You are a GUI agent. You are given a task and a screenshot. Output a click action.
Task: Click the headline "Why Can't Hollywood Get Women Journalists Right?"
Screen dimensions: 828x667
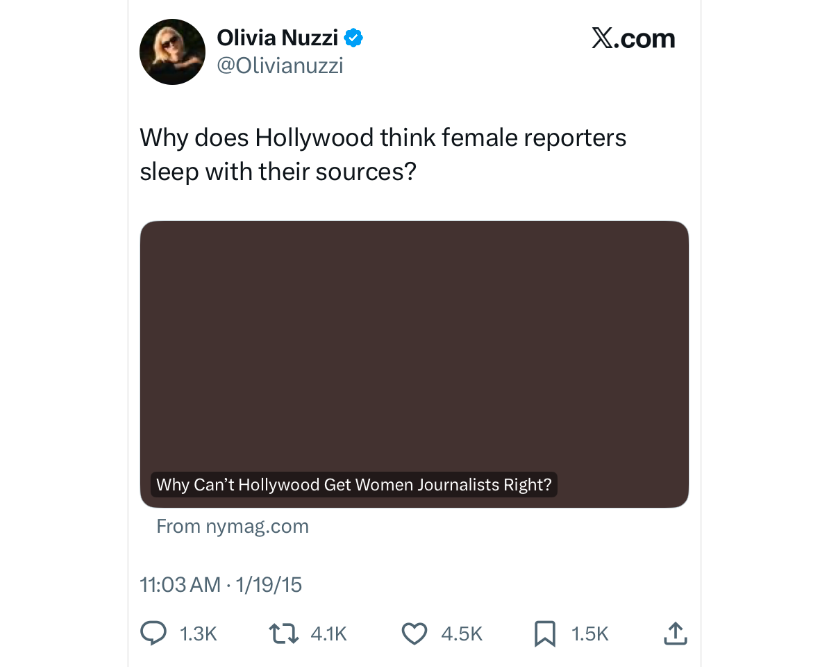click(x=354, y=485)
